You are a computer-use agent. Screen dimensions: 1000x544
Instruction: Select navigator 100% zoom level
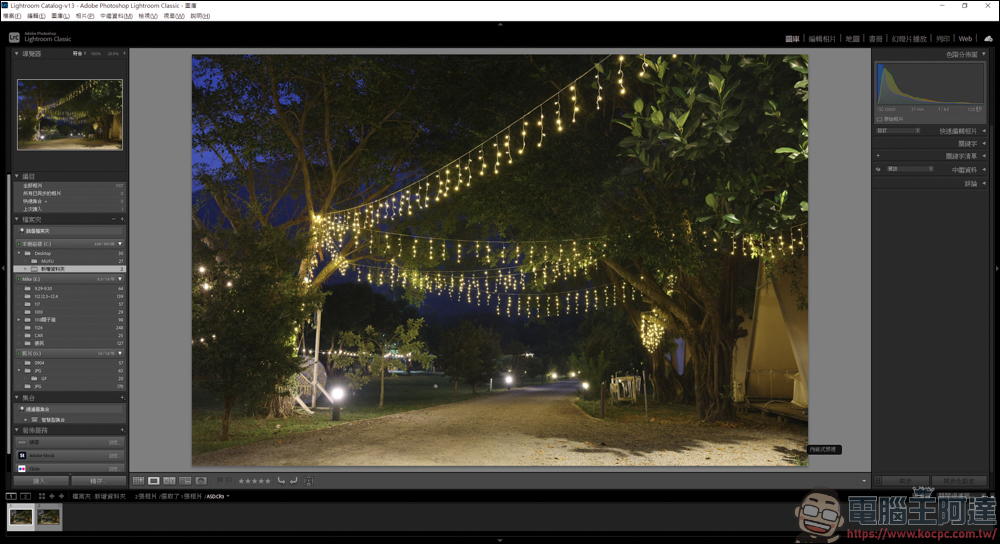click(96, 54)
